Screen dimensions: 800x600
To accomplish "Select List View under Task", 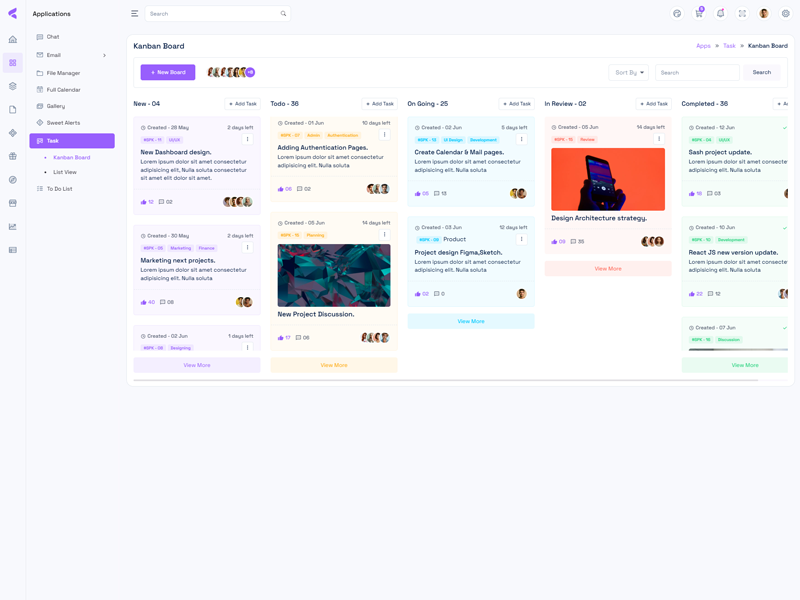I will tap(65, 172).
